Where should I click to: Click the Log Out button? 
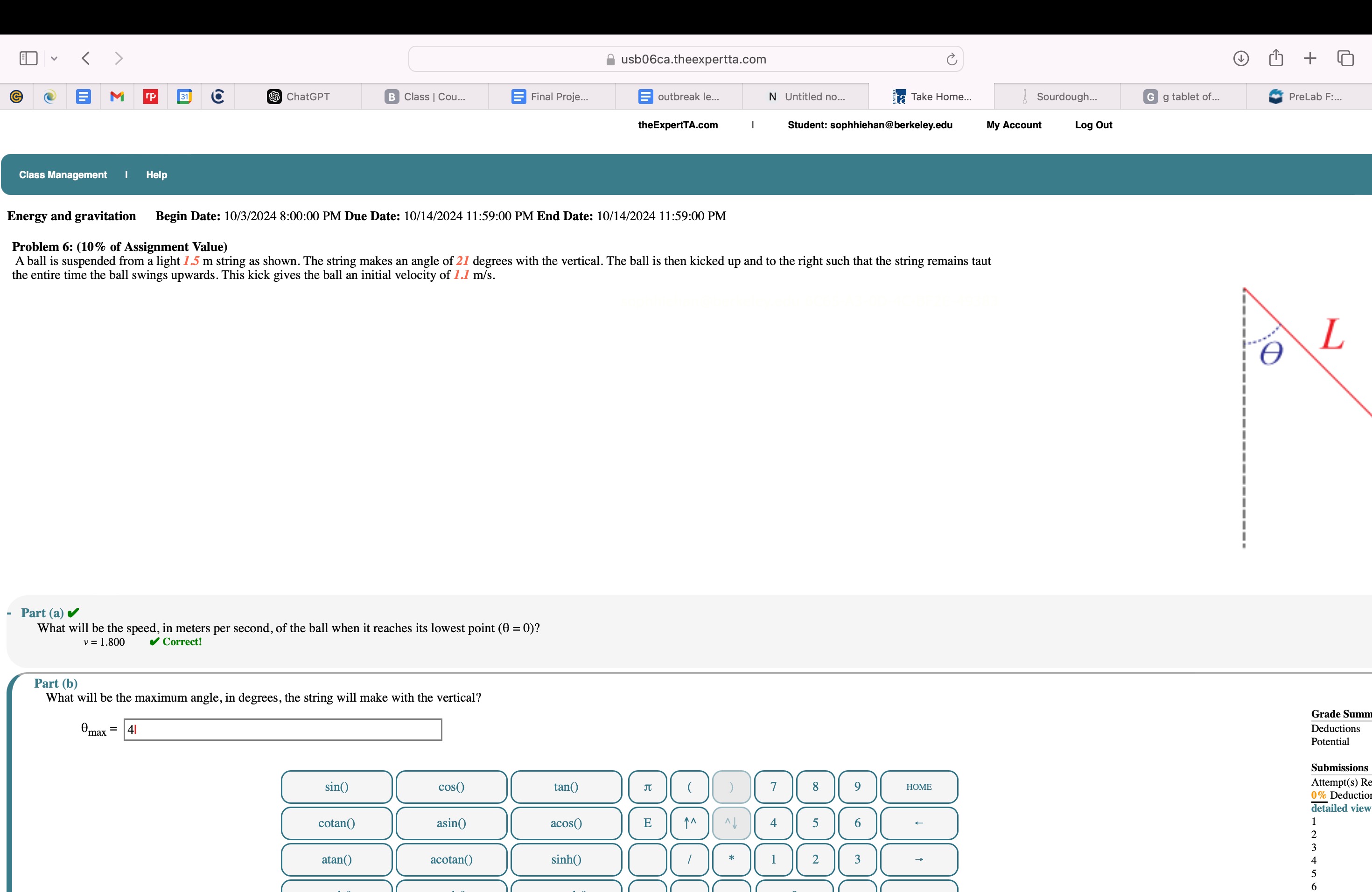coord(1094,124)
